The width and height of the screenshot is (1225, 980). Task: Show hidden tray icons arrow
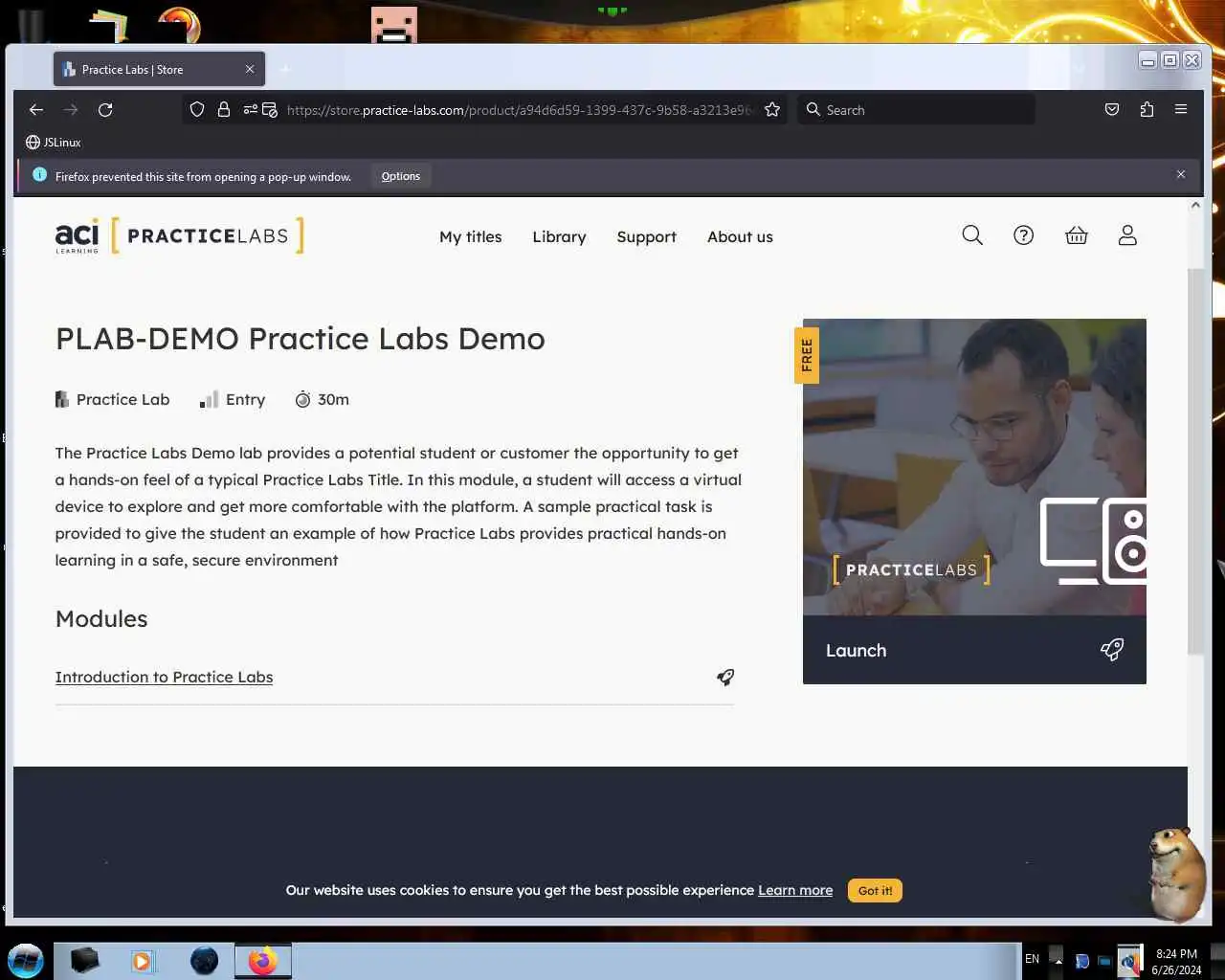[1058, 960]
